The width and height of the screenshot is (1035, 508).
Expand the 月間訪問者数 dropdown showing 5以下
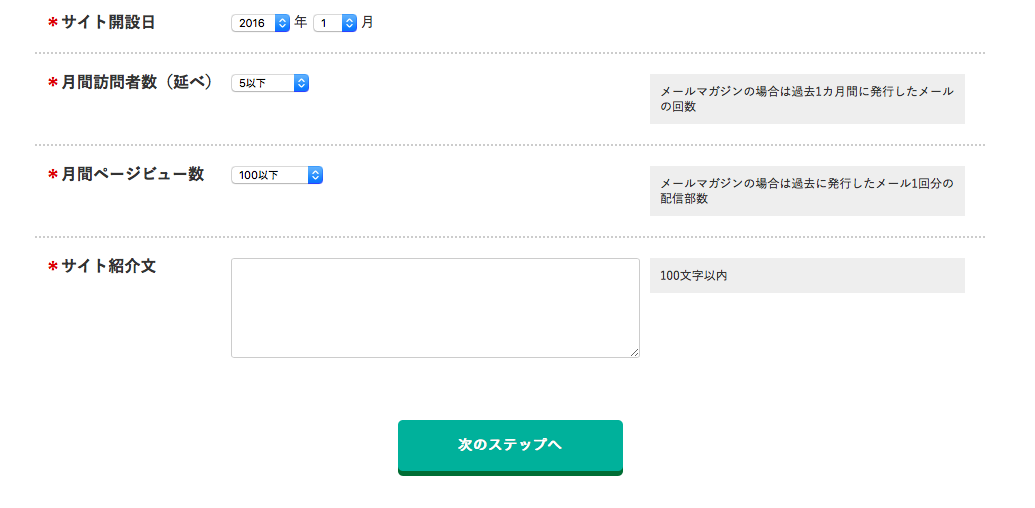pos(270,83)
